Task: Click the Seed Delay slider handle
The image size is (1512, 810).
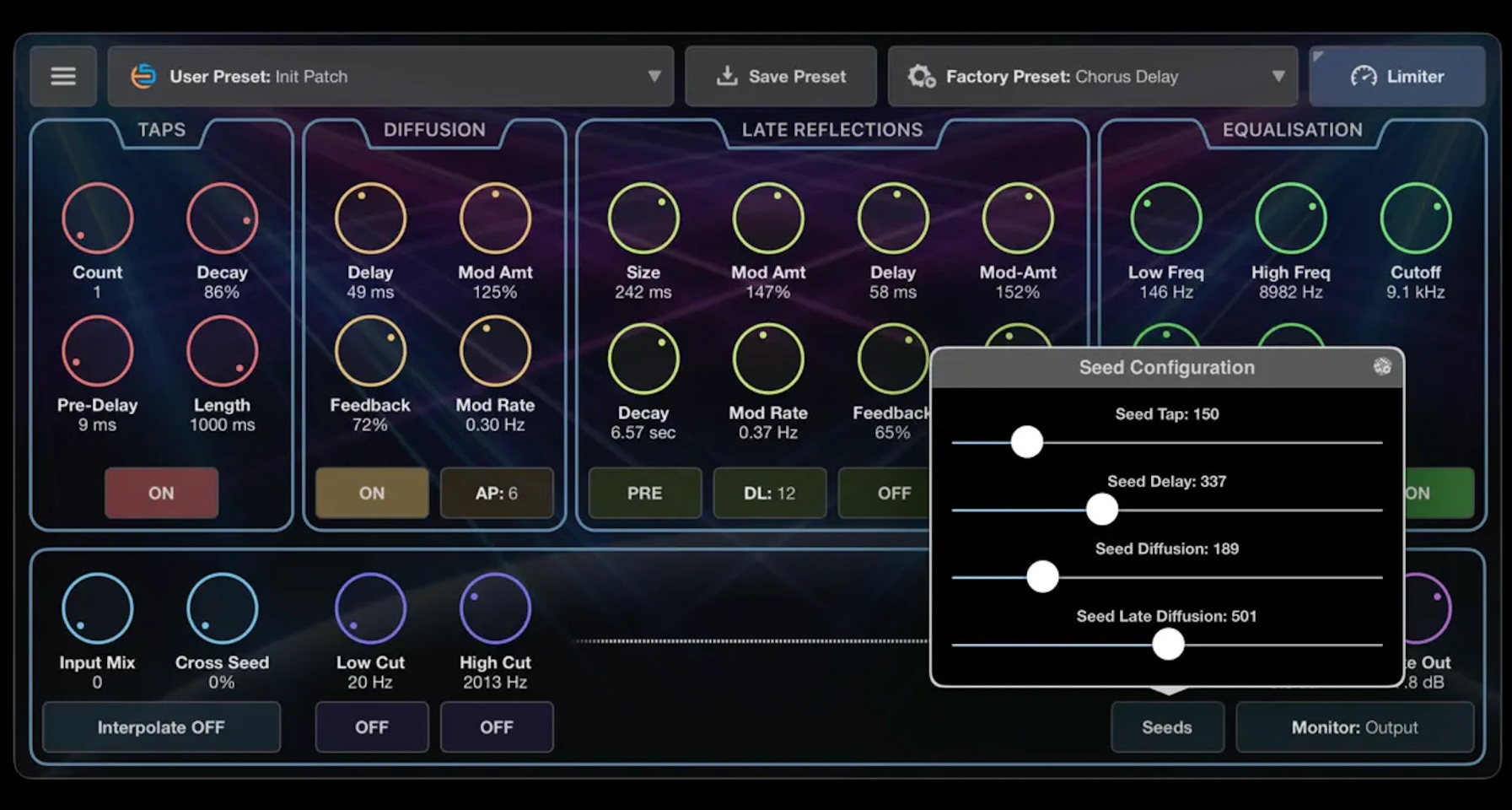Action: click(1102, 510)
